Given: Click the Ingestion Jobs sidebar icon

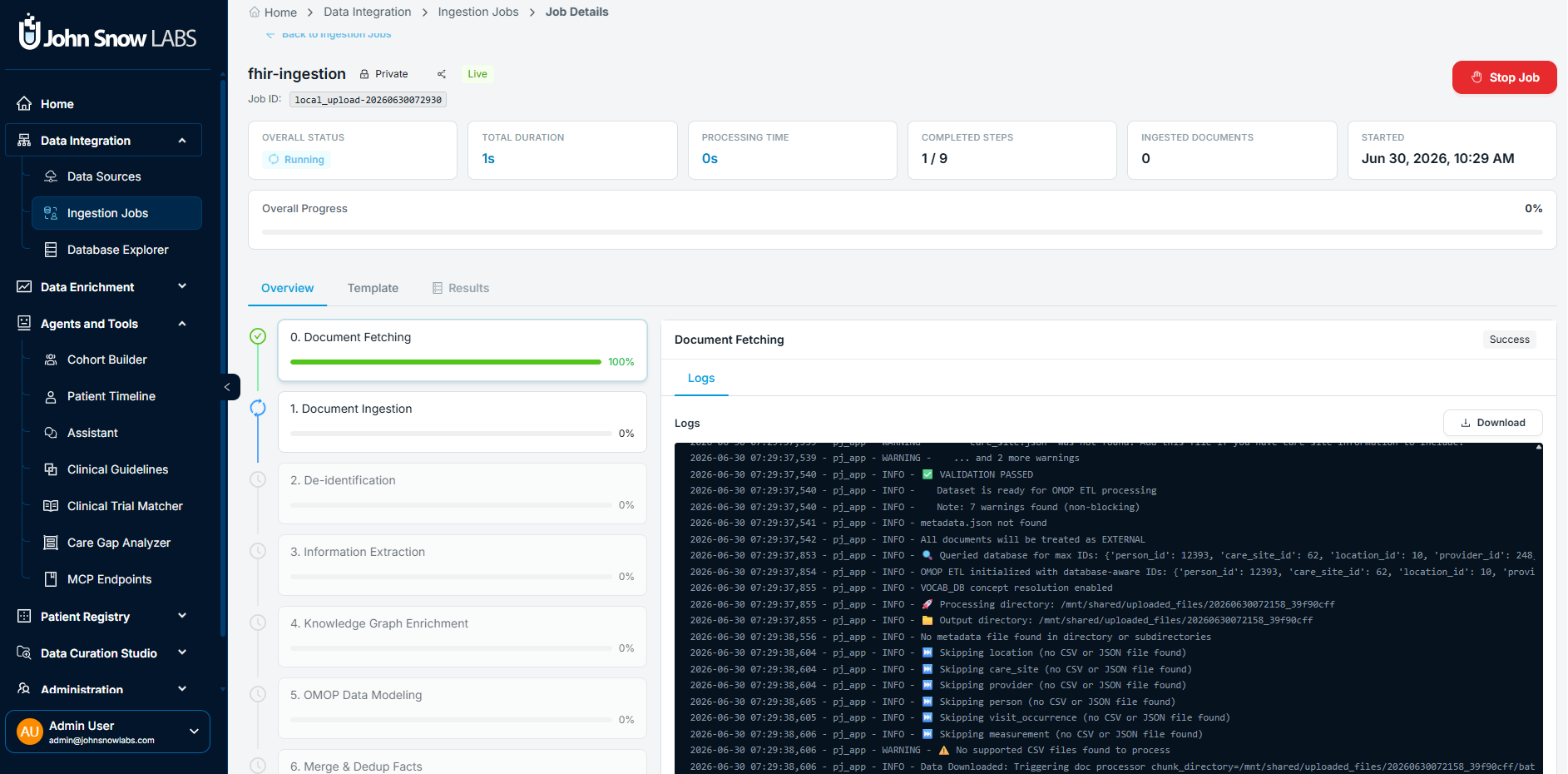Looking at the screenshot, I should pos(51,213).
